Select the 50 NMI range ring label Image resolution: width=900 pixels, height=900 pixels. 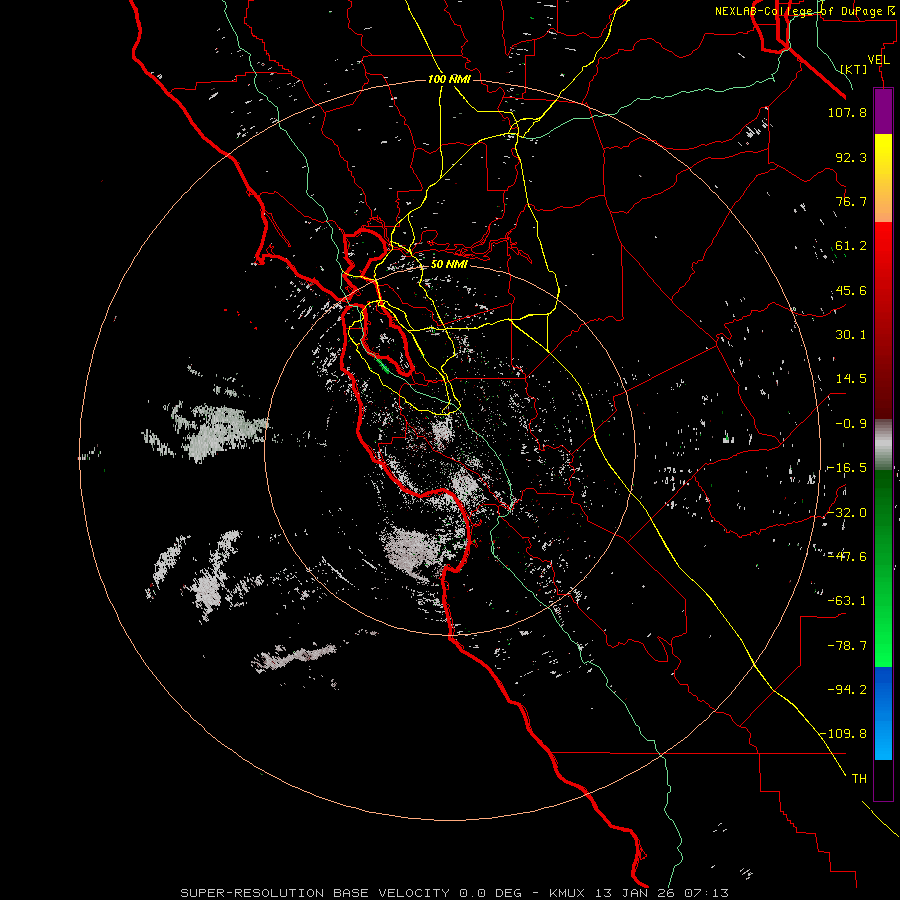tap(449, 264)
